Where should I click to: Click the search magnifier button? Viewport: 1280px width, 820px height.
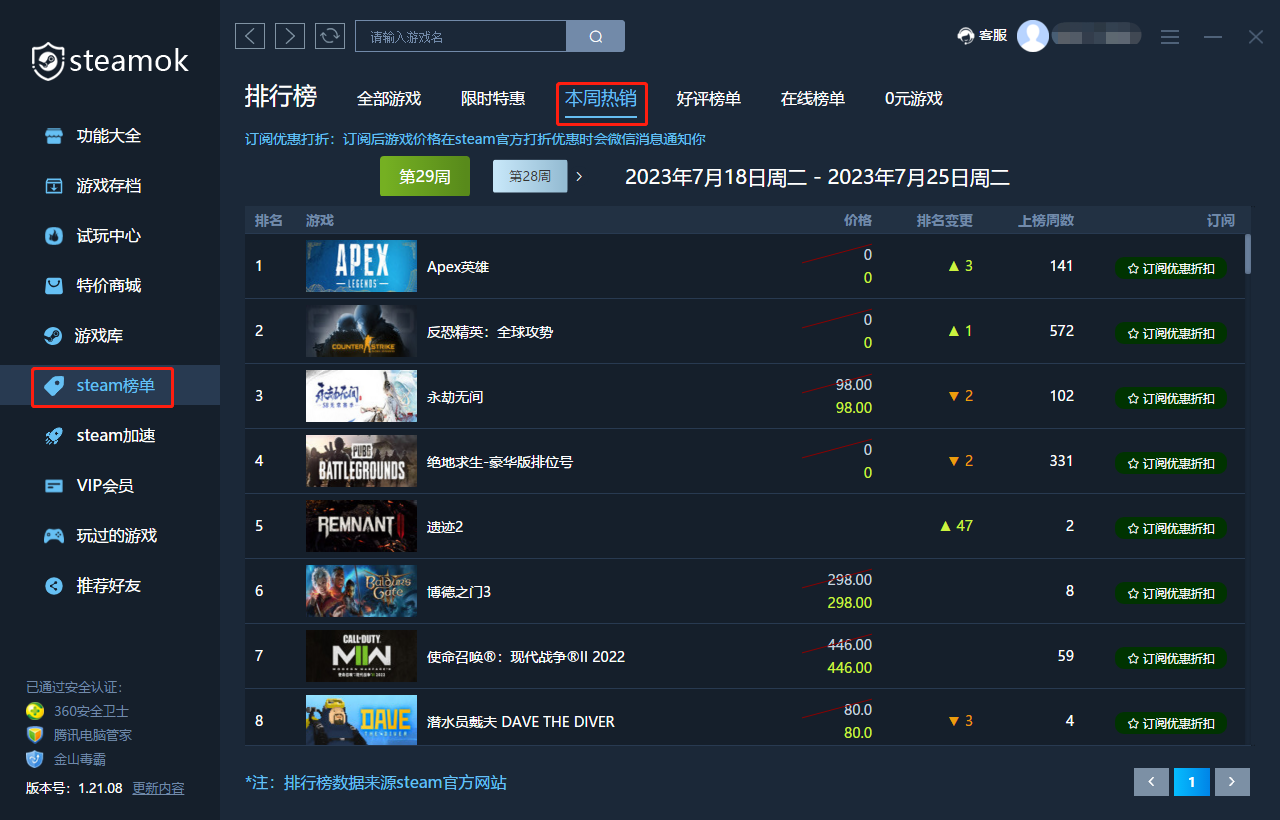click(x=596, y=37)
